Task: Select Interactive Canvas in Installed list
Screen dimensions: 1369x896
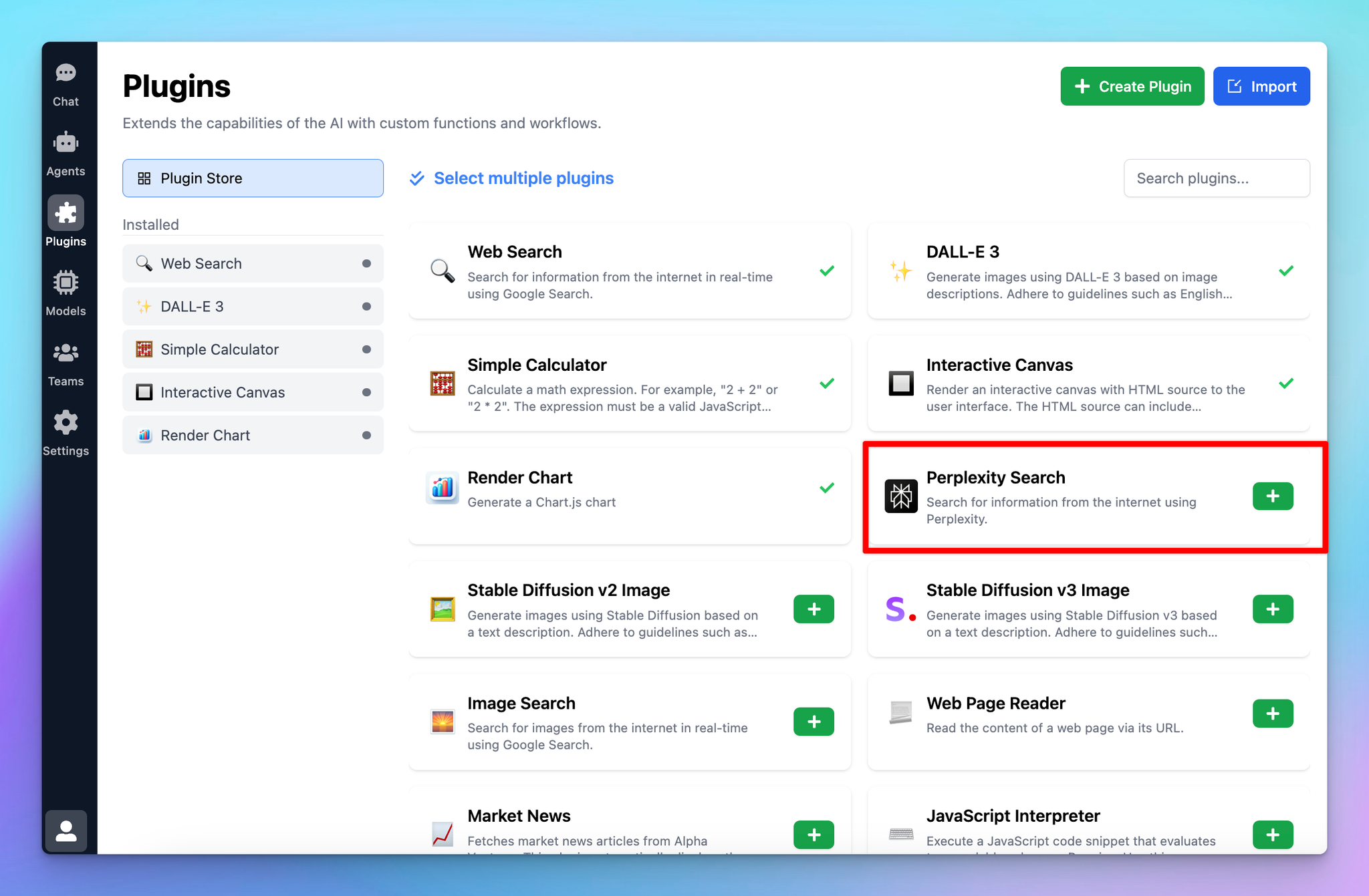Action: pos(253,392)
